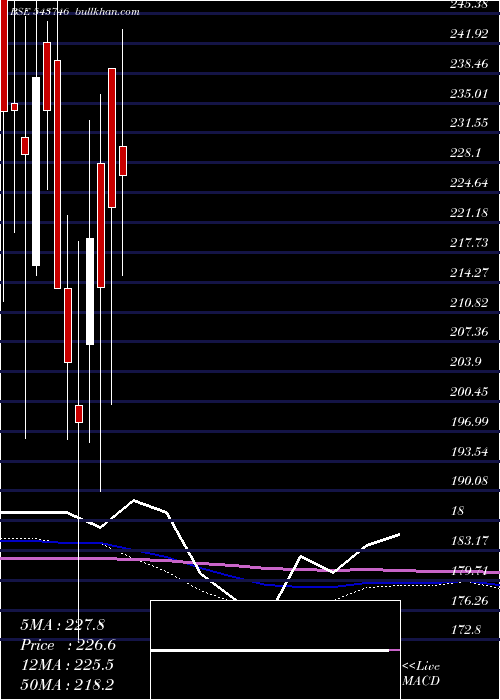The width and height of the screenshot is (500, 700).
Task: Click the bullkhan.com watermark text
Action: pyautogui.click(x=108, y=12)
